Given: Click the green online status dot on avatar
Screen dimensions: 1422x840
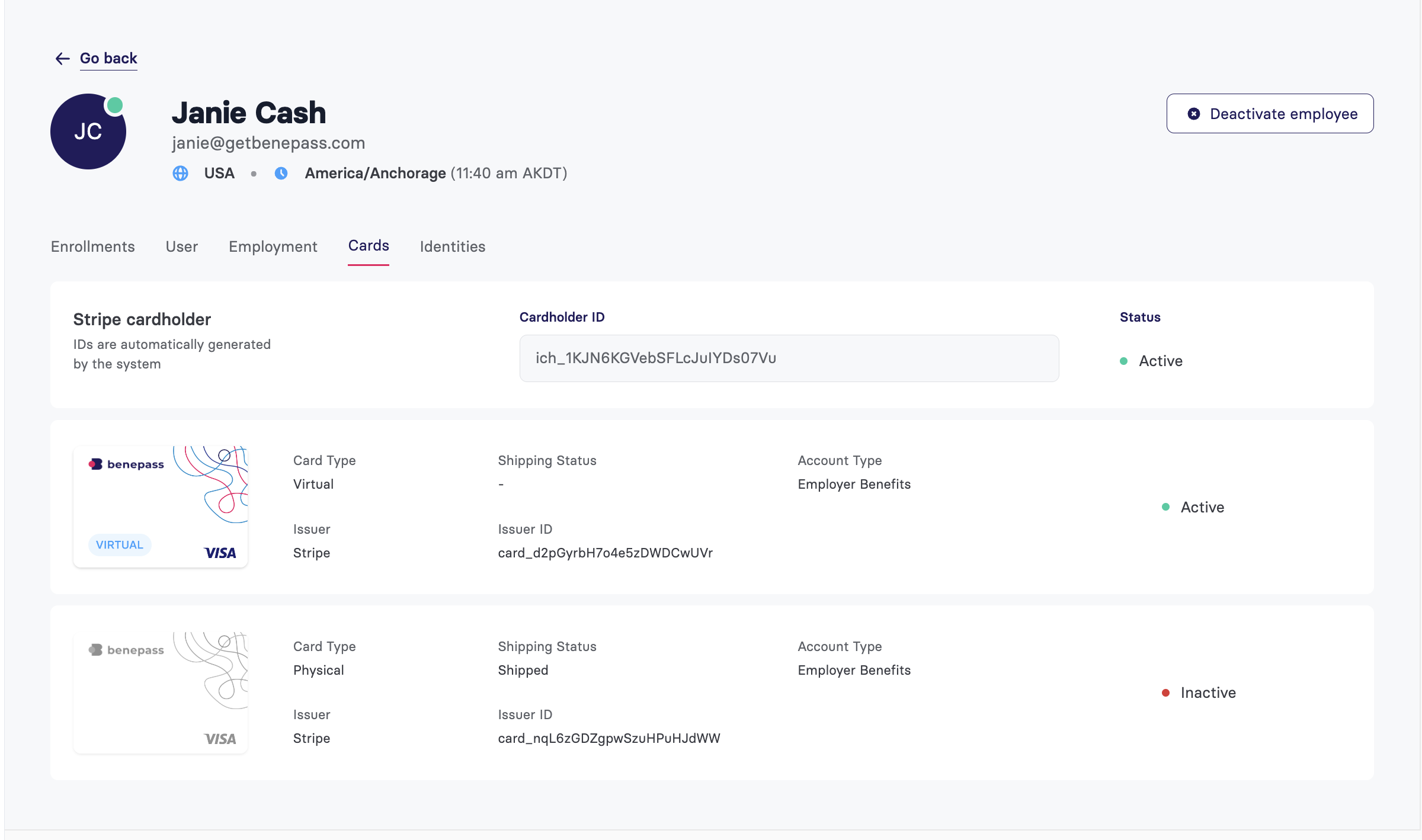Looking at the screenshot, I should pyautogui.click(x=114, y=105).
